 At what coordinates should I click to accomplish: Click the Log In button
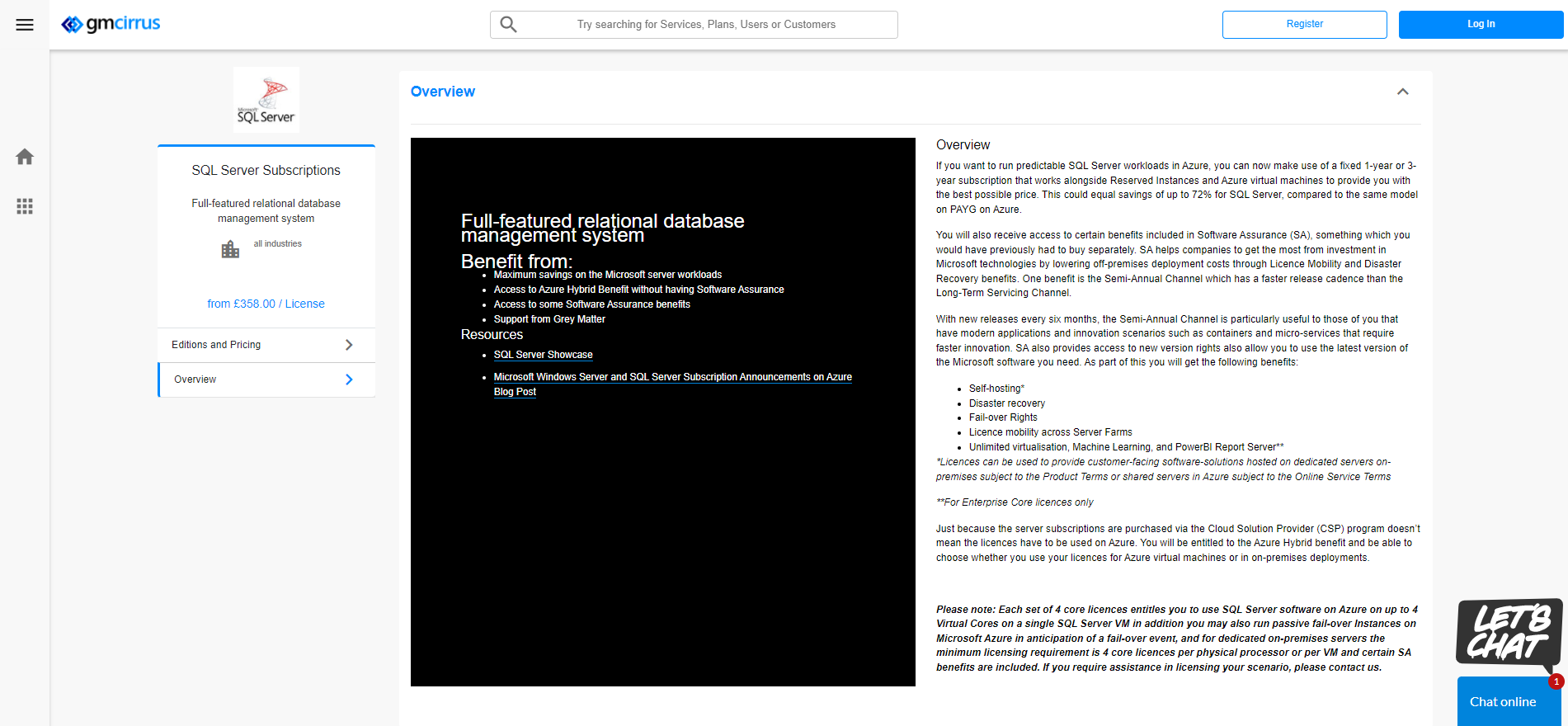(x=1481, y=25)
